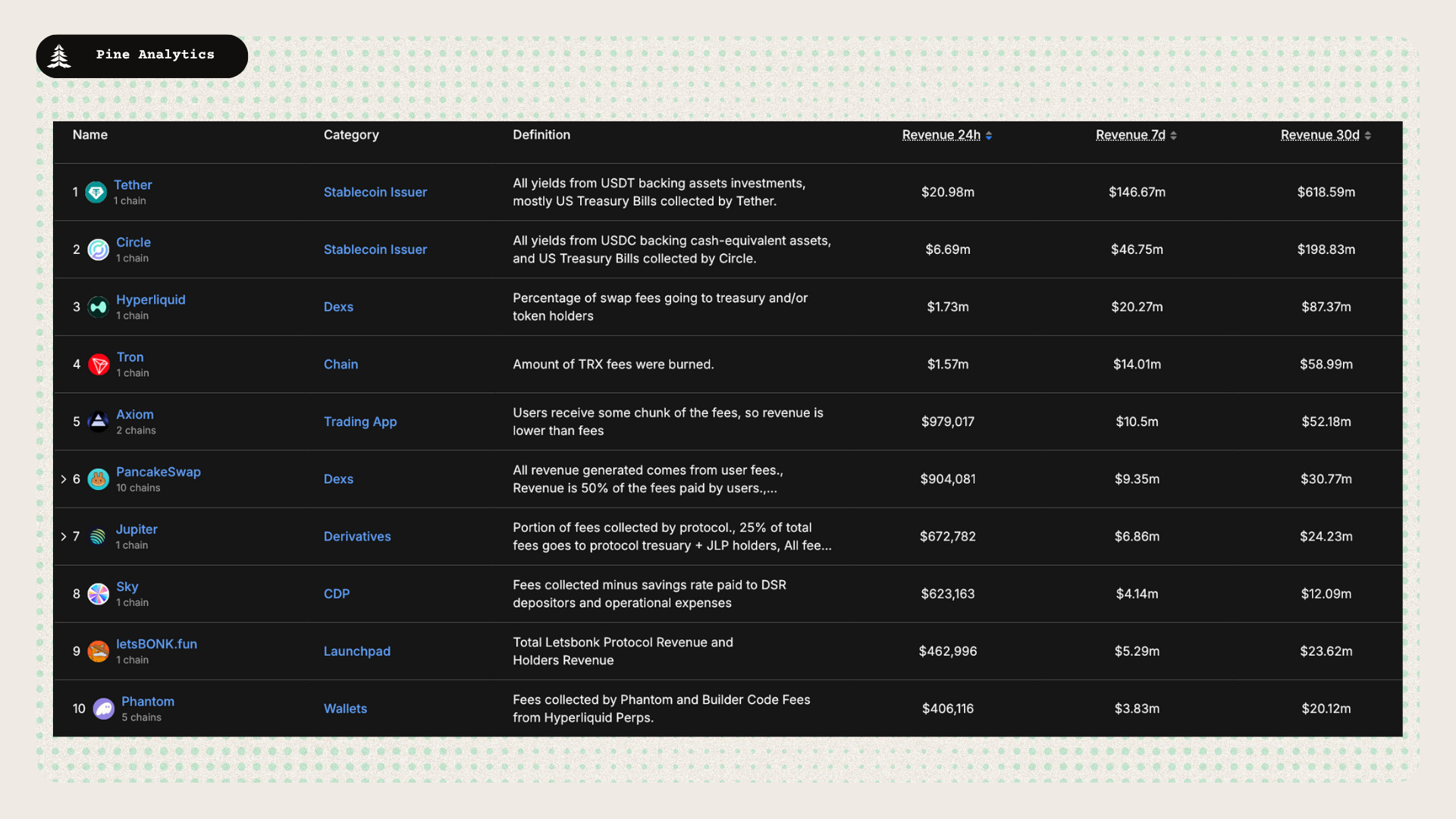
Task: Click Stablecoin Issuer category in Tether row
Action: (375, 193)
